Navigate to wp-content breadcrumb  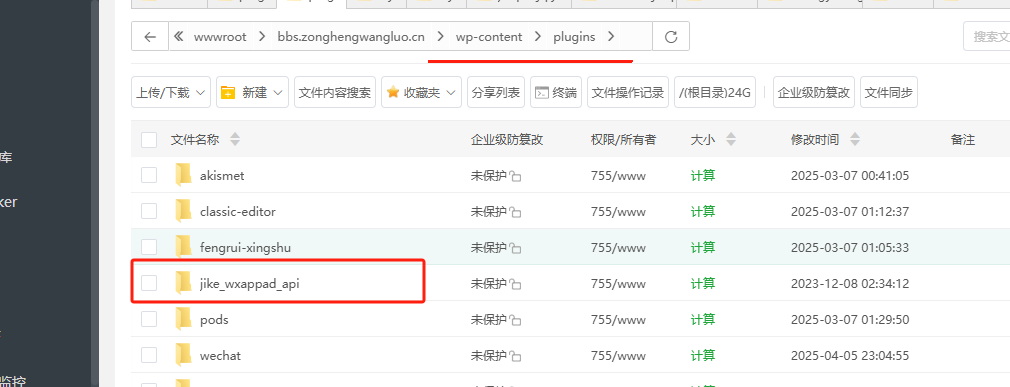489,37
